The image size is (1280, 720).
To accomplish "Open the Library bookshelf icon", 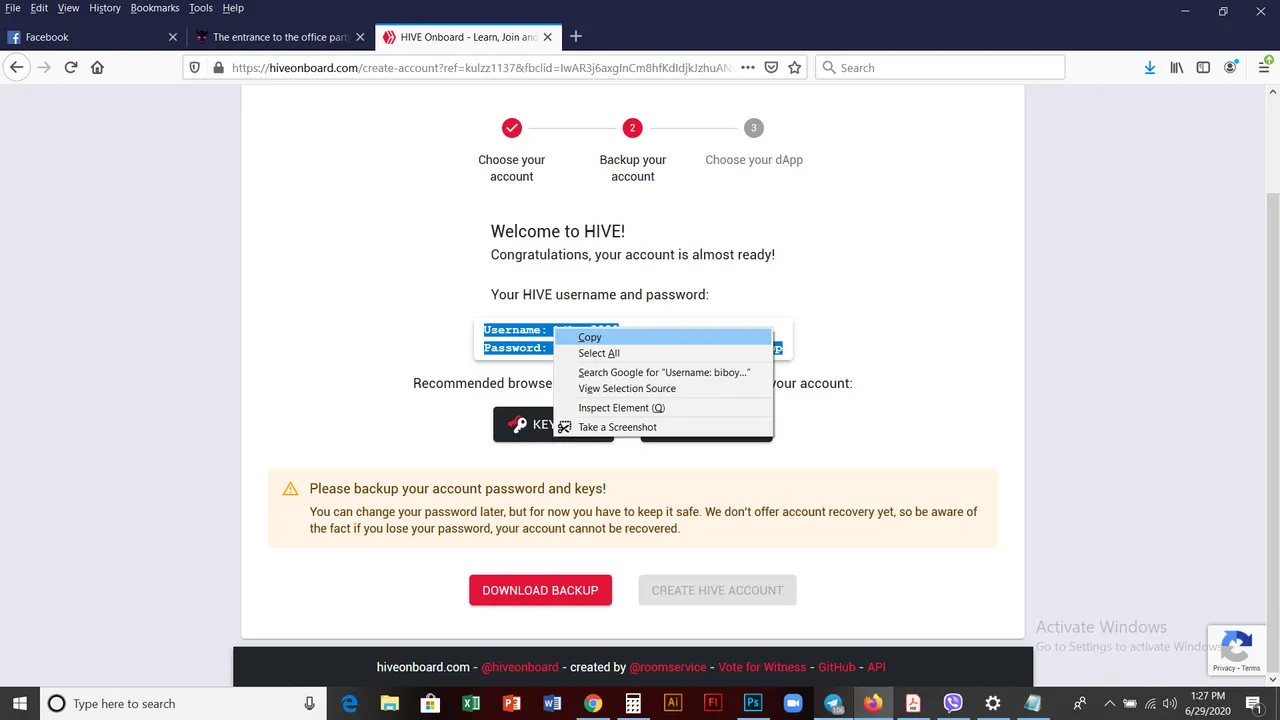I will coord(1177,67).
